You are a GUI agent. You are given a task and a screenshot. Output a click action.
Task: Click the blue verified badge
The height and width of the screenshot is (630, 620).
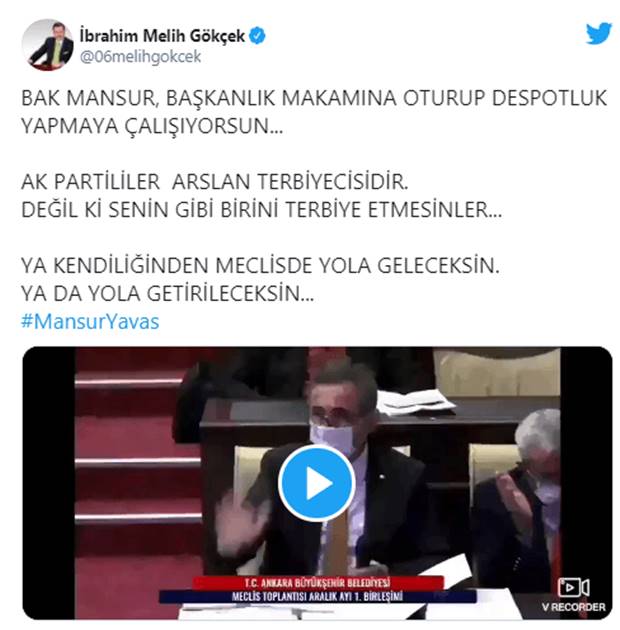pyautogui.click(x=257, y=36)
